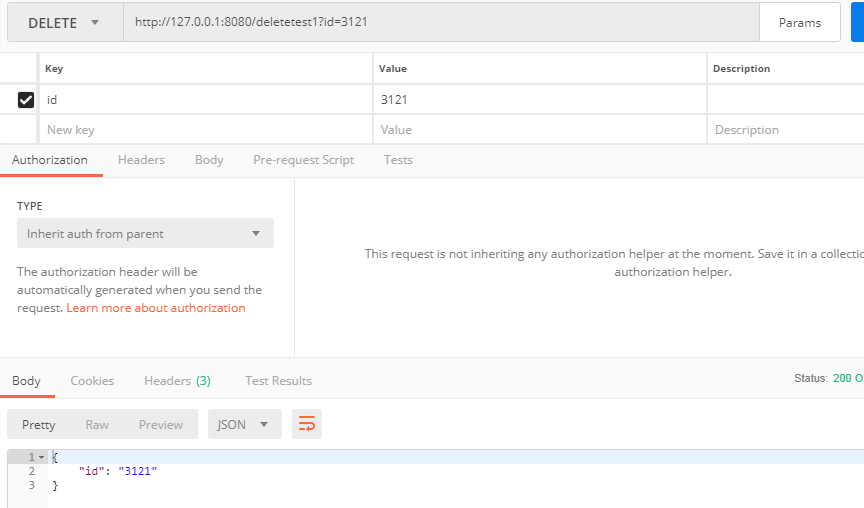The image size is (864, 508).
Task: Select the Raw view button
Action: 97,424
